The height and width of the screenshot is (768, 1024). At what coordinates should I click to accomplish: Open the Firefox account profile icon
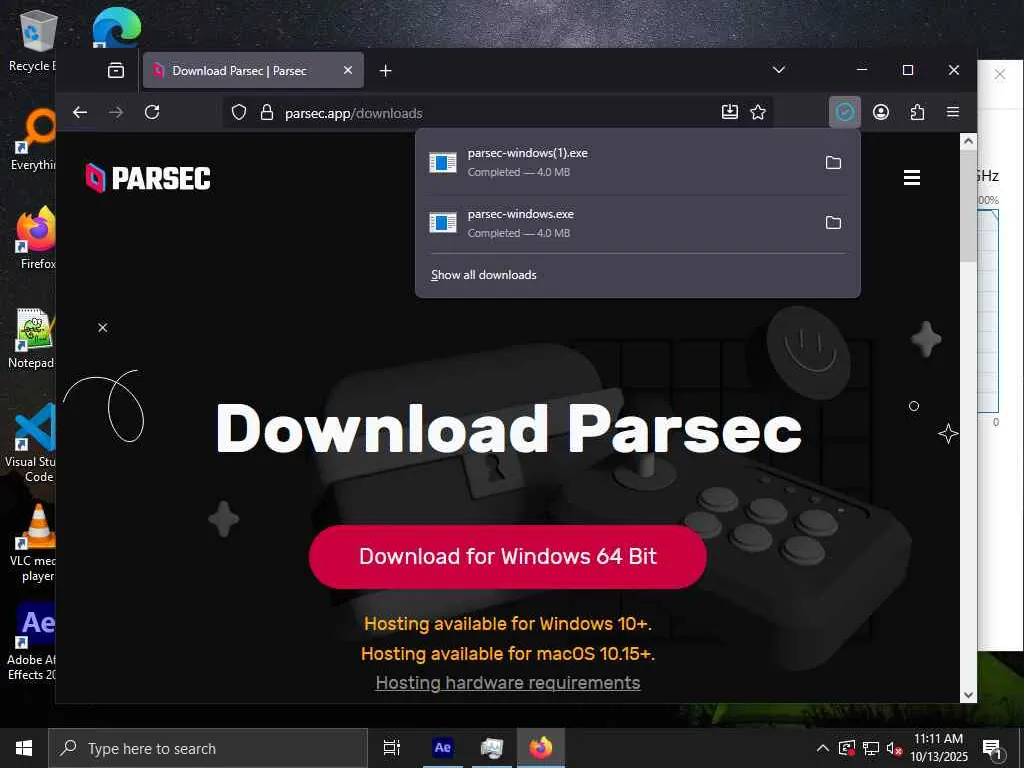point(881,112)
